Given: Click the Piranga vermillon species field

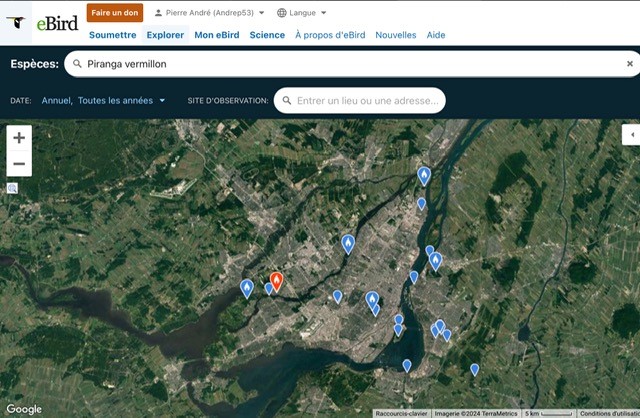Looking at the screenshot, I should (350, 64).
